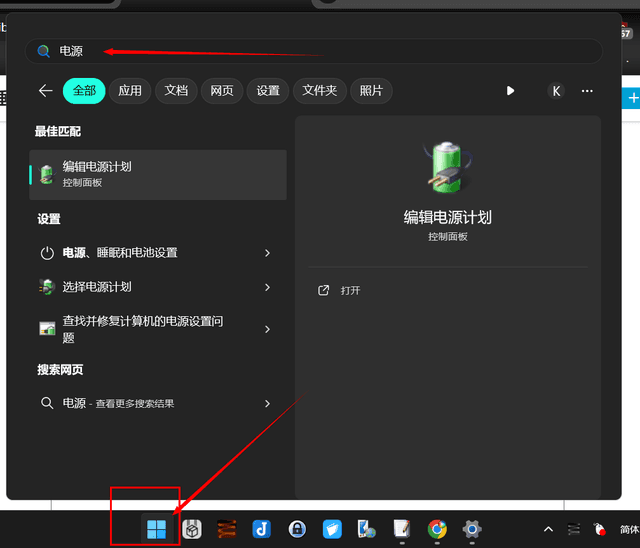Click the Windows Start button
The height and width of the screenshot is (548, 640).
157,529
